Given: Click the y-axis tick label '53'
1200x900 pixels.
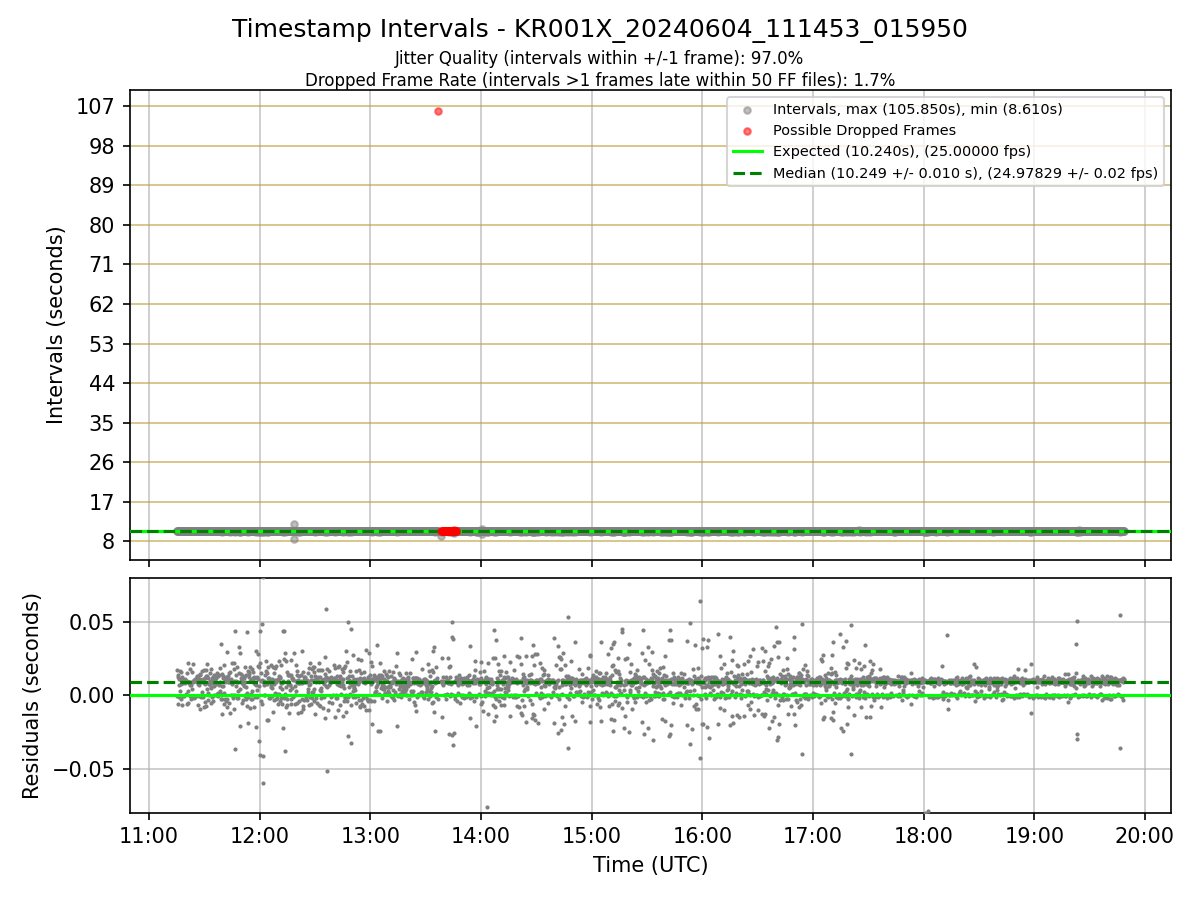Looking at the screenshot, I should pos(101,344).
